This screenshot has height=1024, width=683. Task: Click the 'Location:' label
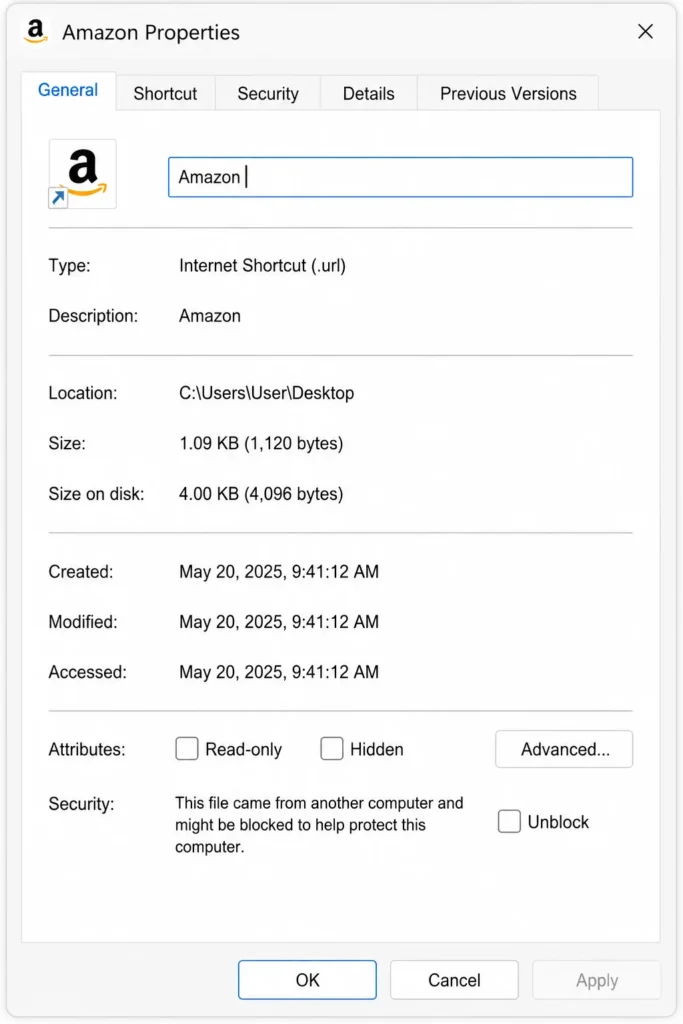tap(82, 392)
